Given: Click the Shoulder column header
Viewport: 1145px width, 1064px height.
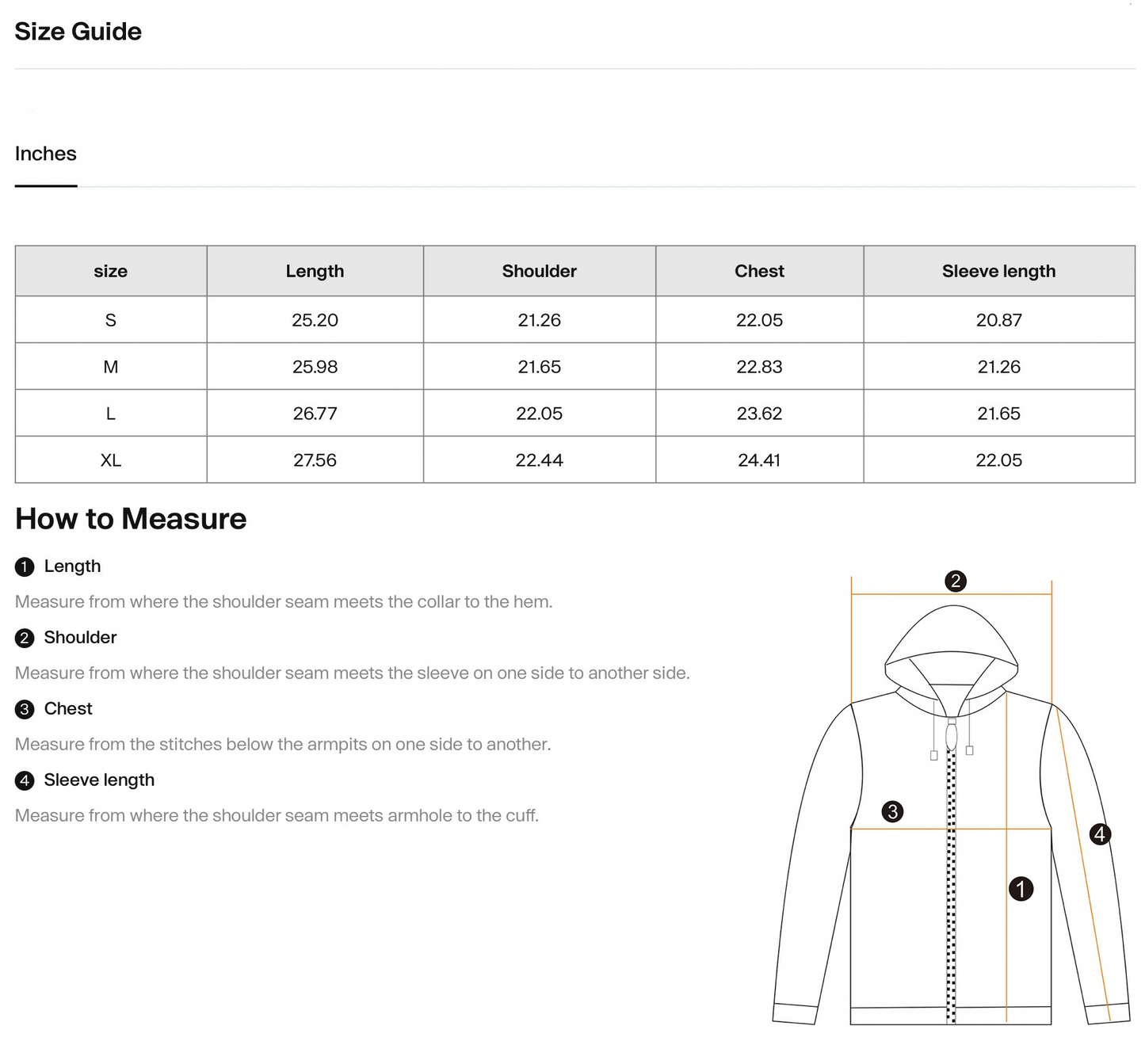Looking at the screenshot, I should 539,271.
